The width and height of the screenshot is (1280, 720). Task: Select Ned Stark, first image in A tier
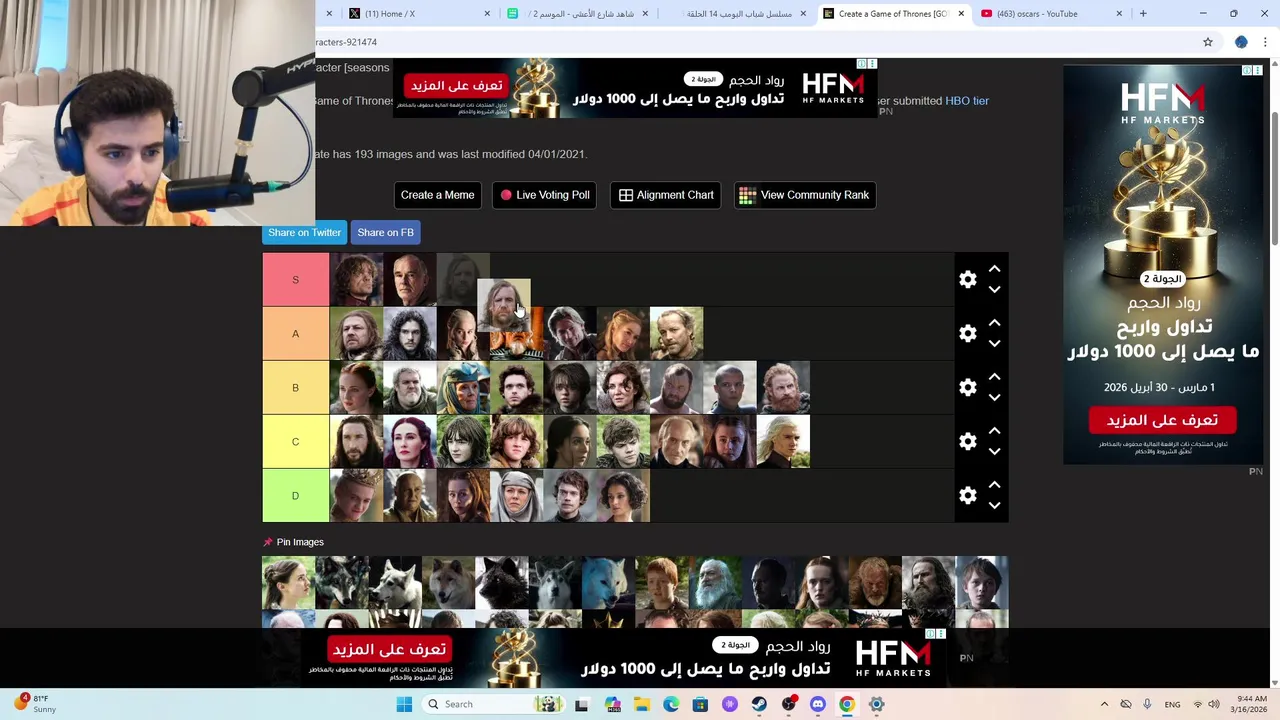(x=356, y=334)
